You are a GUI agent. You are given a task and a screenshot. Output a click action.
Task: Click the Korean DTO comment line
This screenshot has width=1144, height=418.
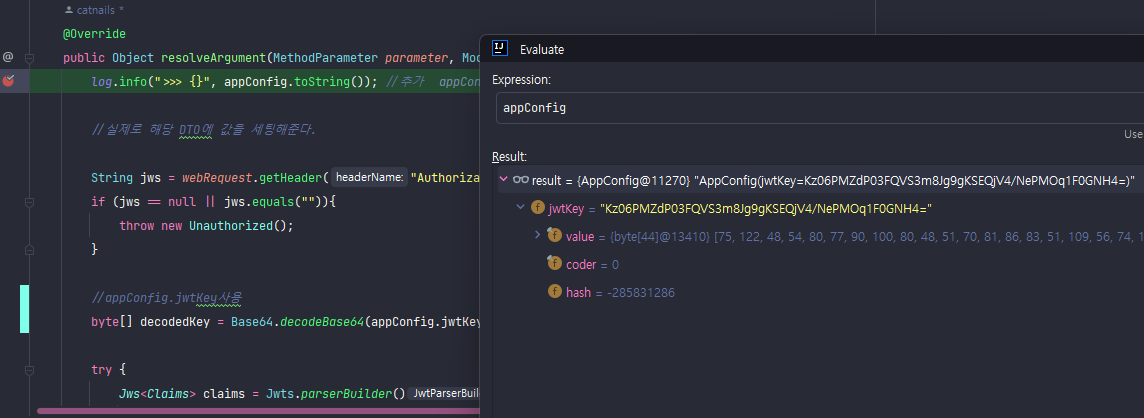point(204,130)
